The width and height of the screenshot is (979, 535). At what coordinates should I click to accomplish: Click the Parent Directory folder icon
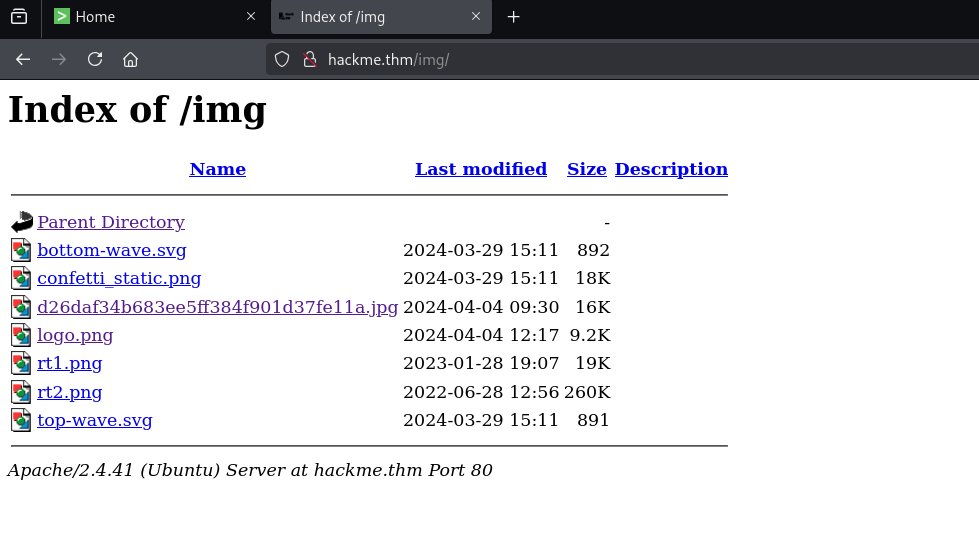coord(22,222)
